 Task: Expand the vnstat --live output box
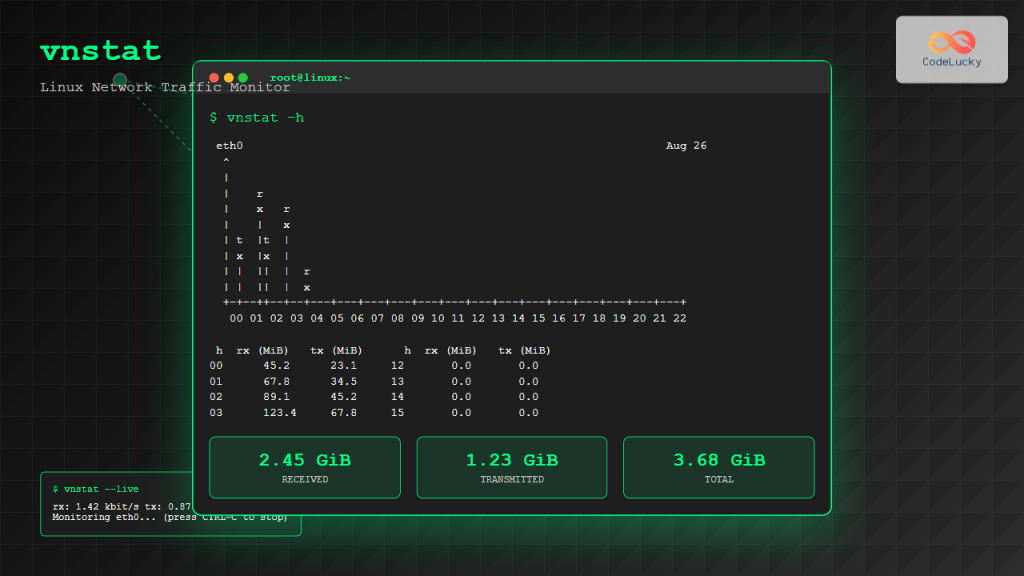[170, 503]
